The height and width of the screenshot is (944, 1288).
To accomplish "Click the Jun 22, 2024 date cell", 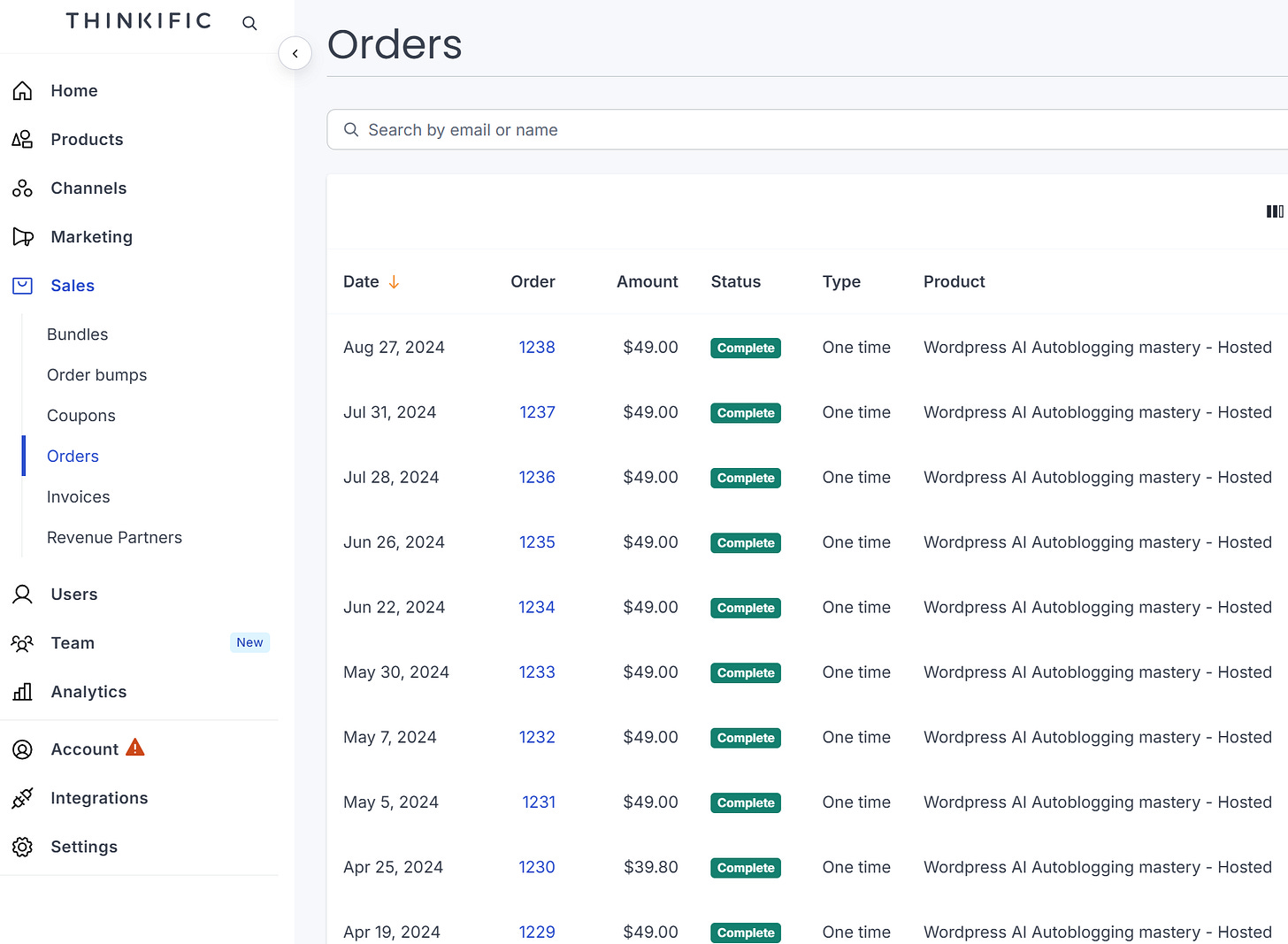I will 394,607.
